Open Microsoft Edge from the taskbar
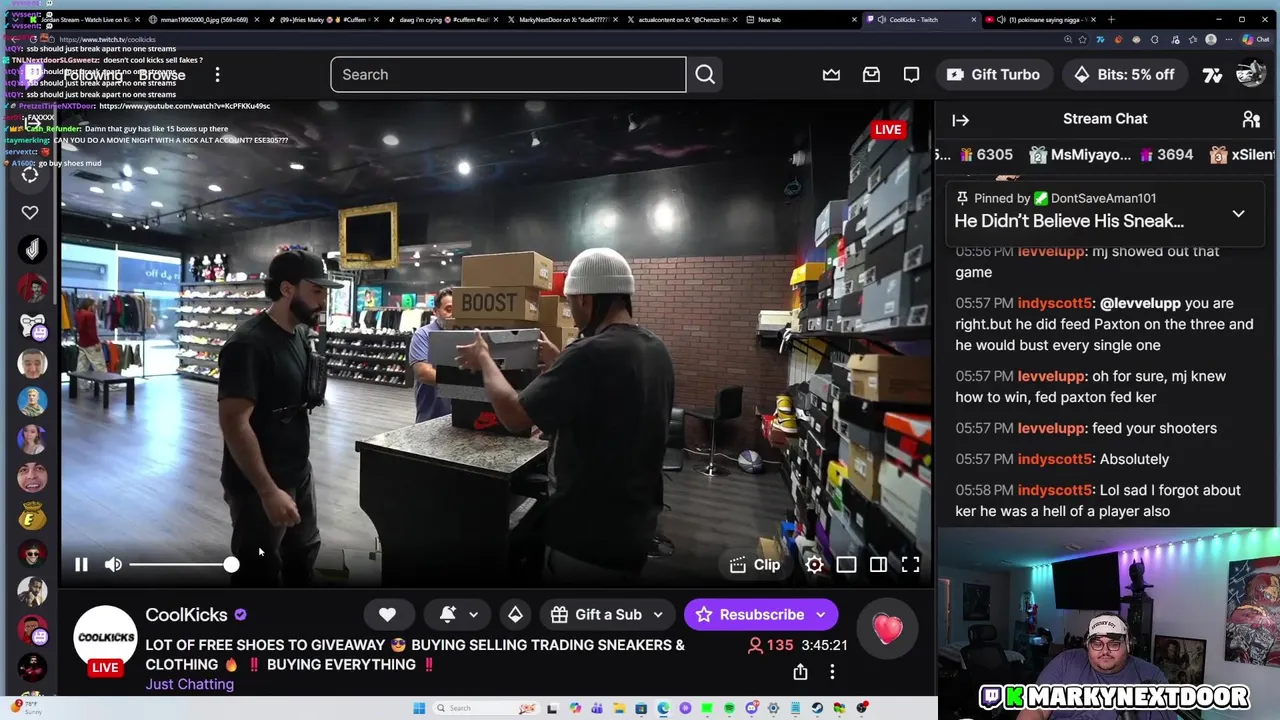The width and height of the screenshot is (1280, 720). [663, 708]
